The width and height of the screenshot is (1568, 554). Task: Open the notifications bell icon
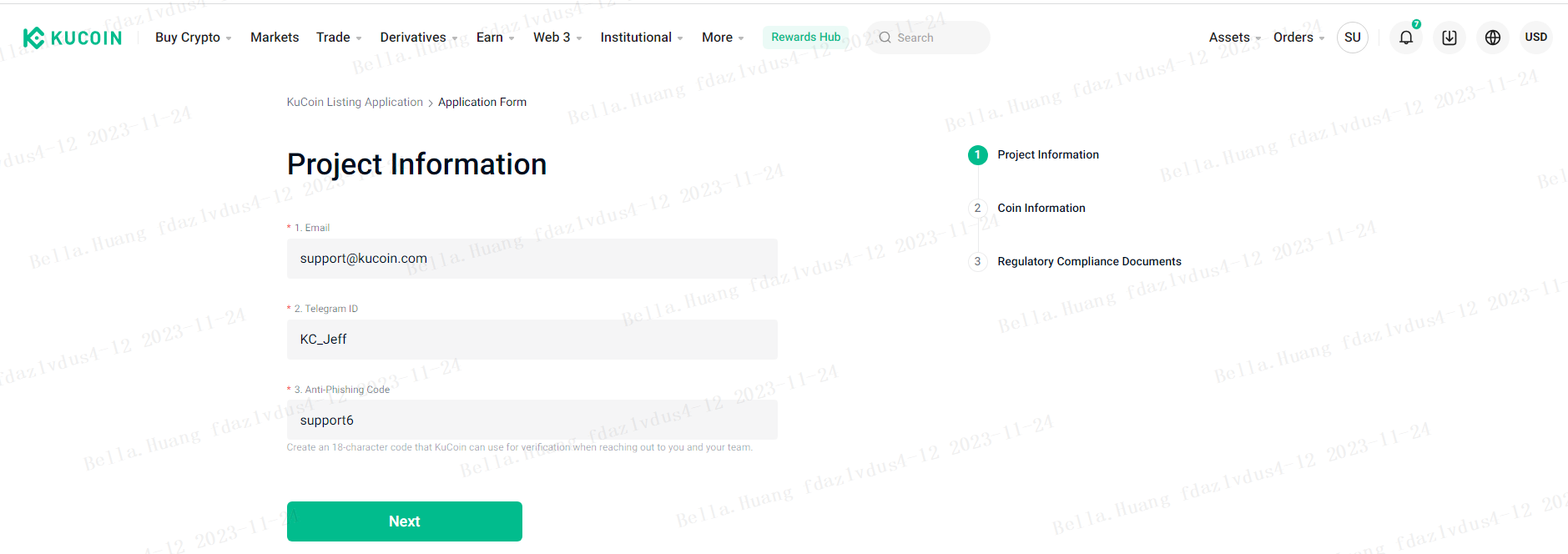click(1406, 38)
